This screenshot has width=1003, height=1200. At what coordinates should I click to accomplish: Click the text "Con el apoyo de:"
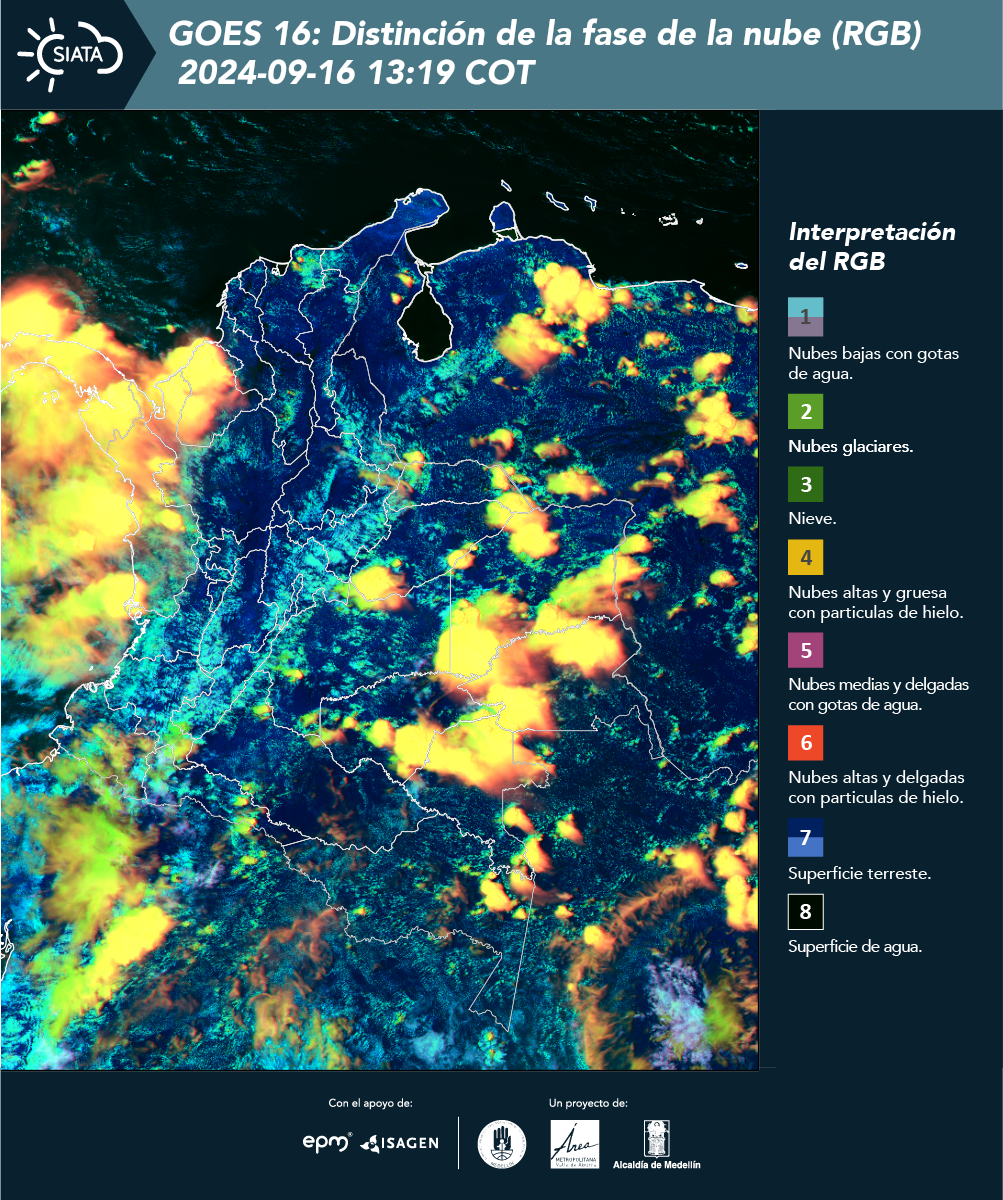tap(370, 1103)
